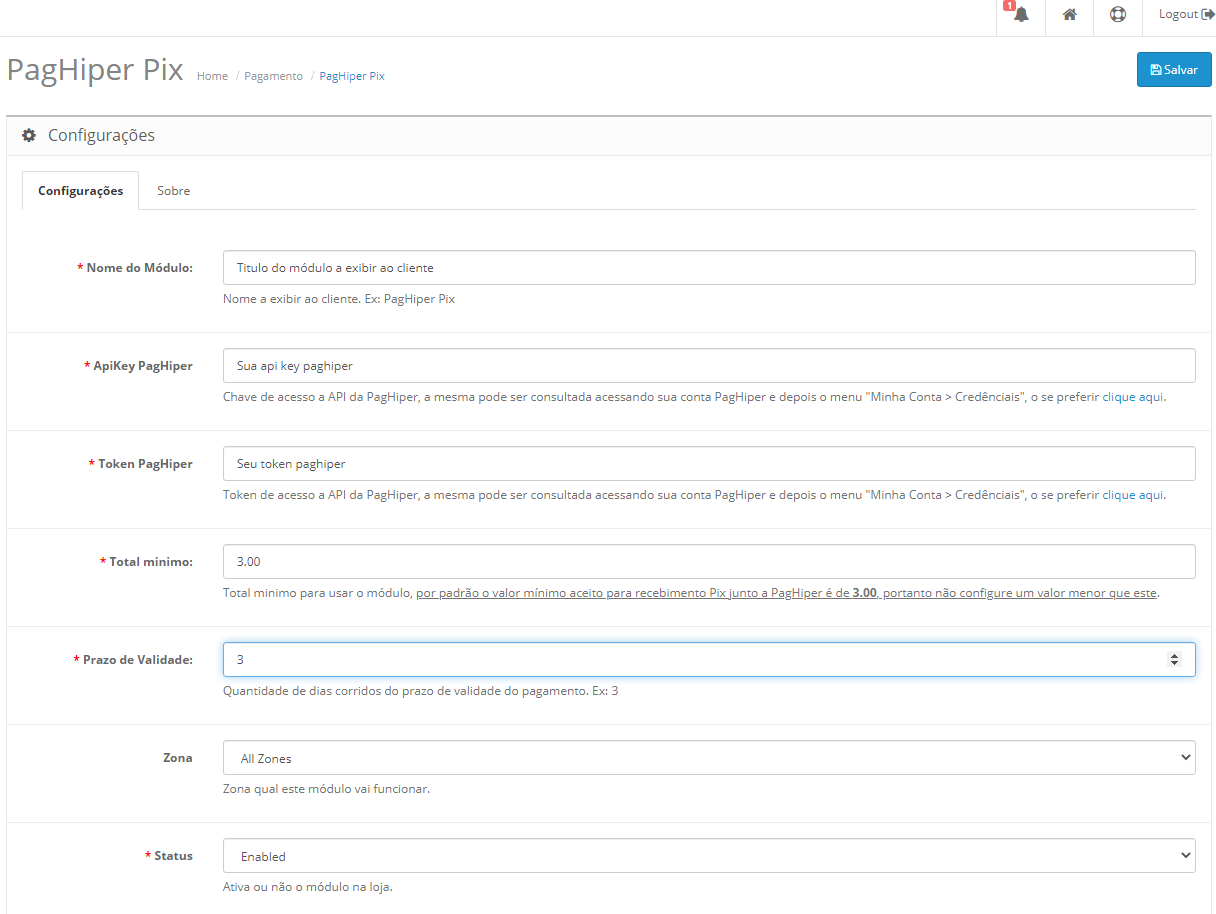Click help text 'Zona qual este módulo vai funcionar.'
This screenshot has height=914, width=1216.
click(326, 789)
